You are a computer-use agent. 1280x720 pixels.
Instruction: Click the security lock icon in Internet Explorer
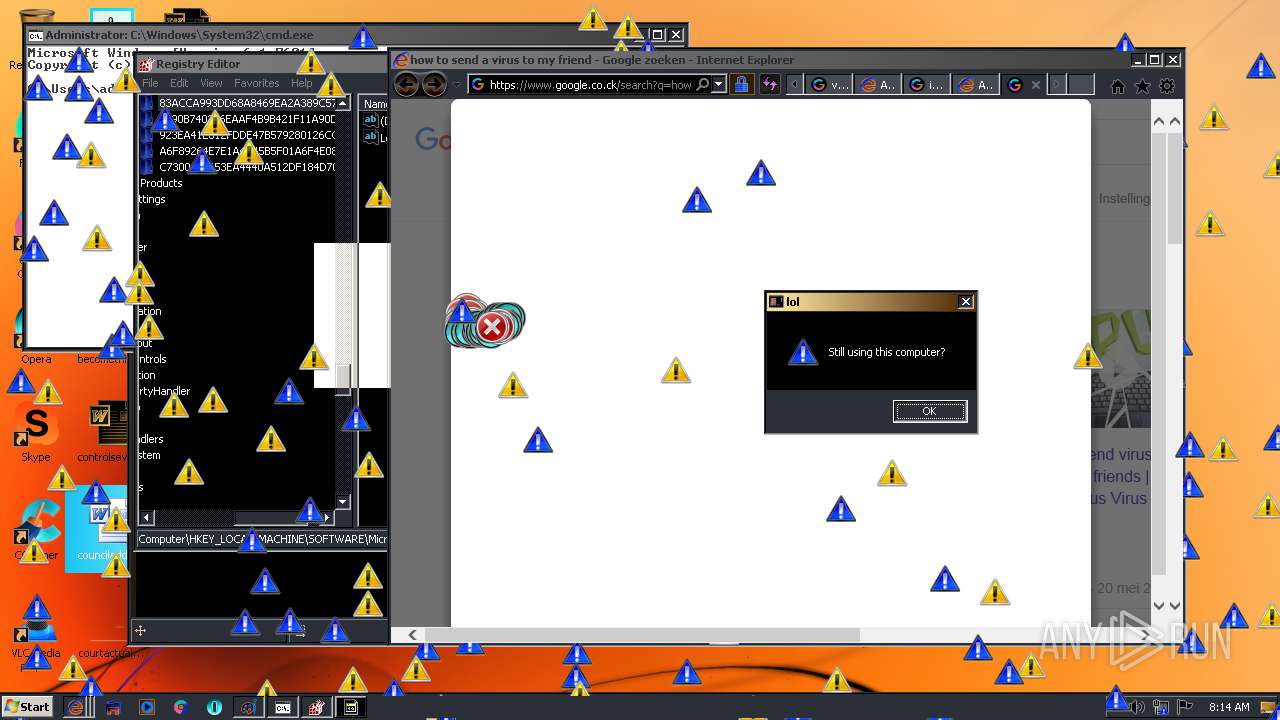741,85
